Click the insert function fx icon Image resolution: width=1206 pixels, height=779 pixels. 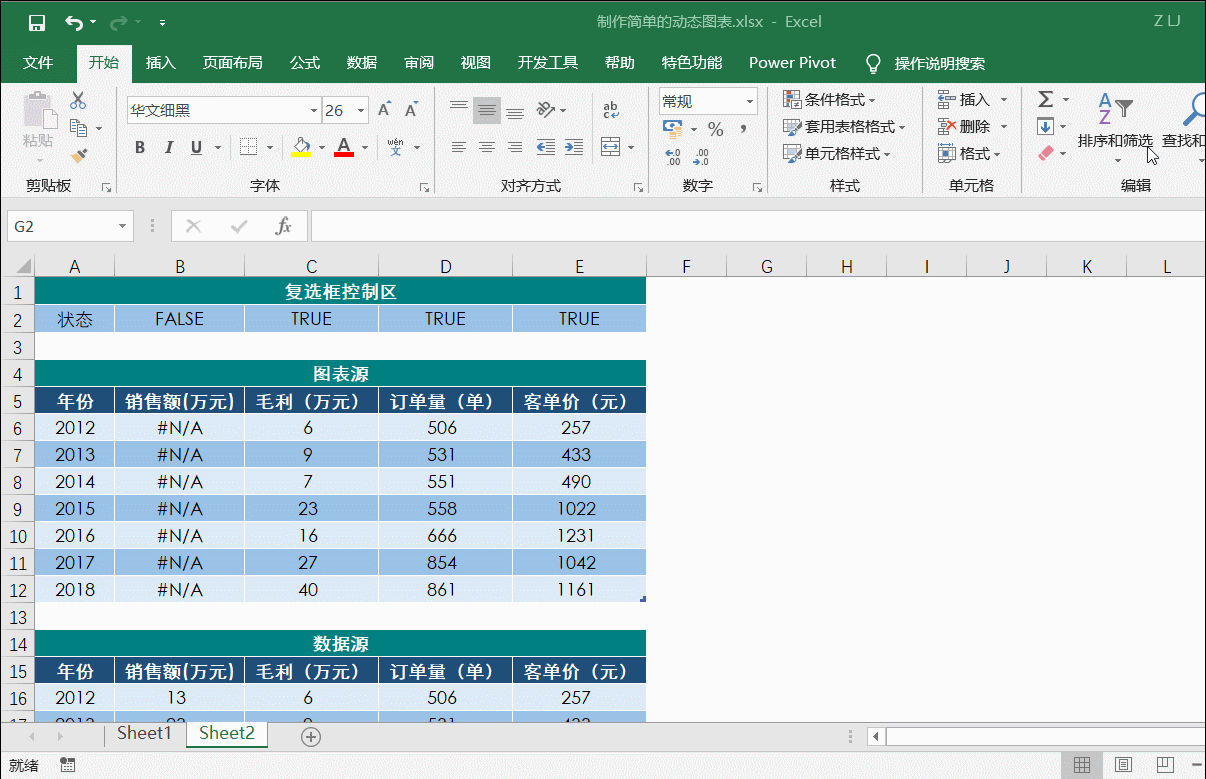(283, 227)
